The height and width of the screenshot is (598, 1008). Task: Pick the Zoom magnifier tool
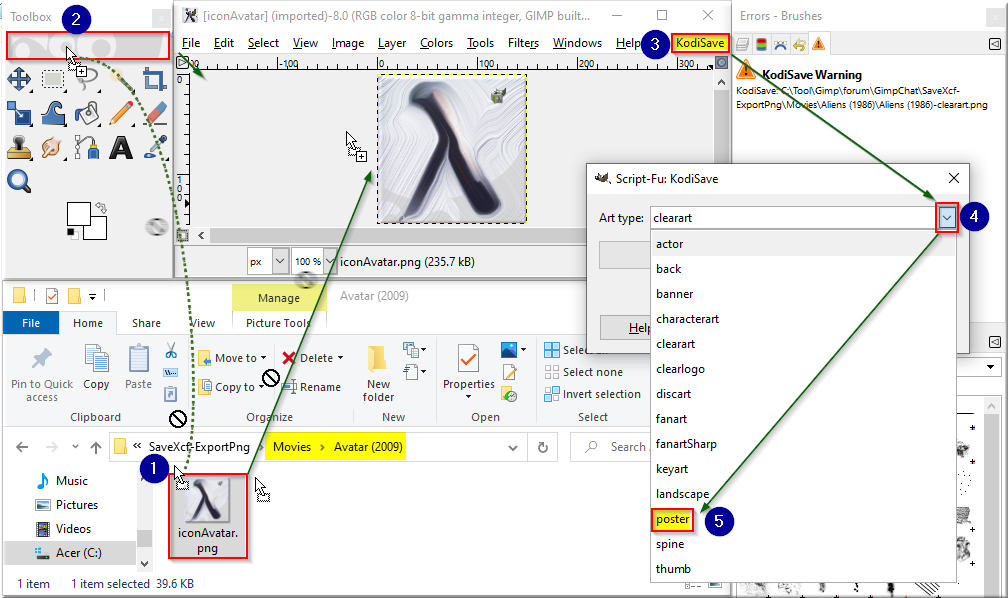19,181
